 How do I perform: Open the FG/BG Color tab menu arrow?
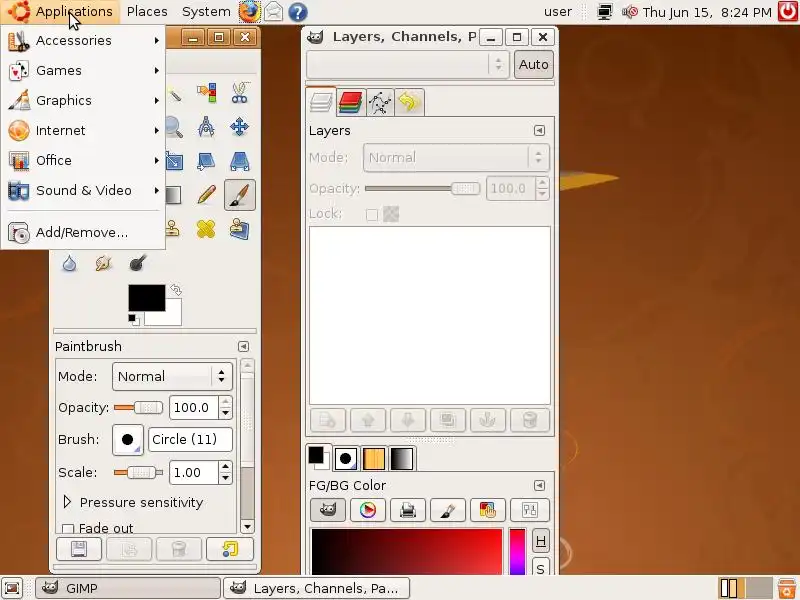539,485
